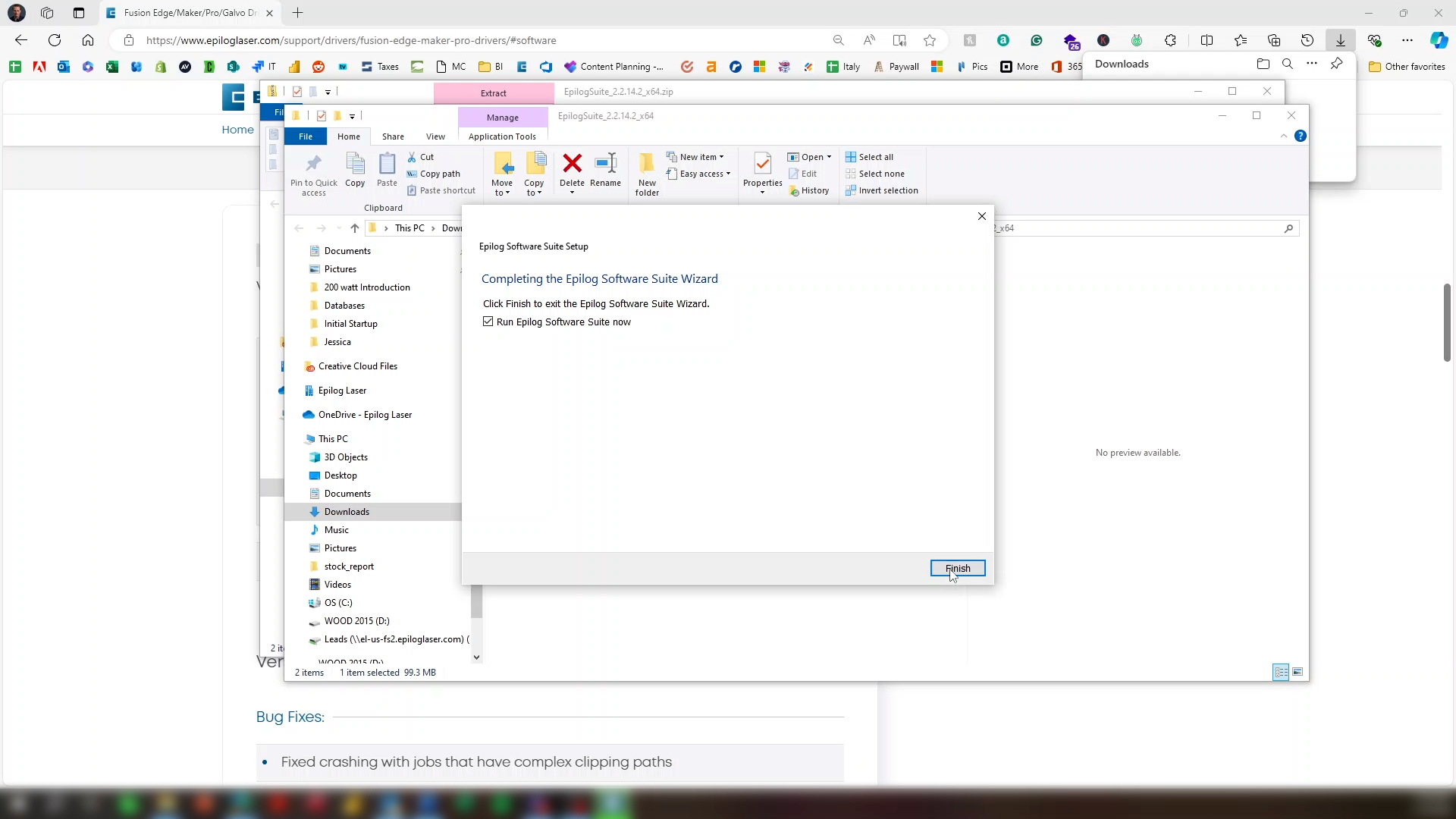1456x819 pixels.
Task: Open the View ribbon tab
Action: tap(435, 136)
